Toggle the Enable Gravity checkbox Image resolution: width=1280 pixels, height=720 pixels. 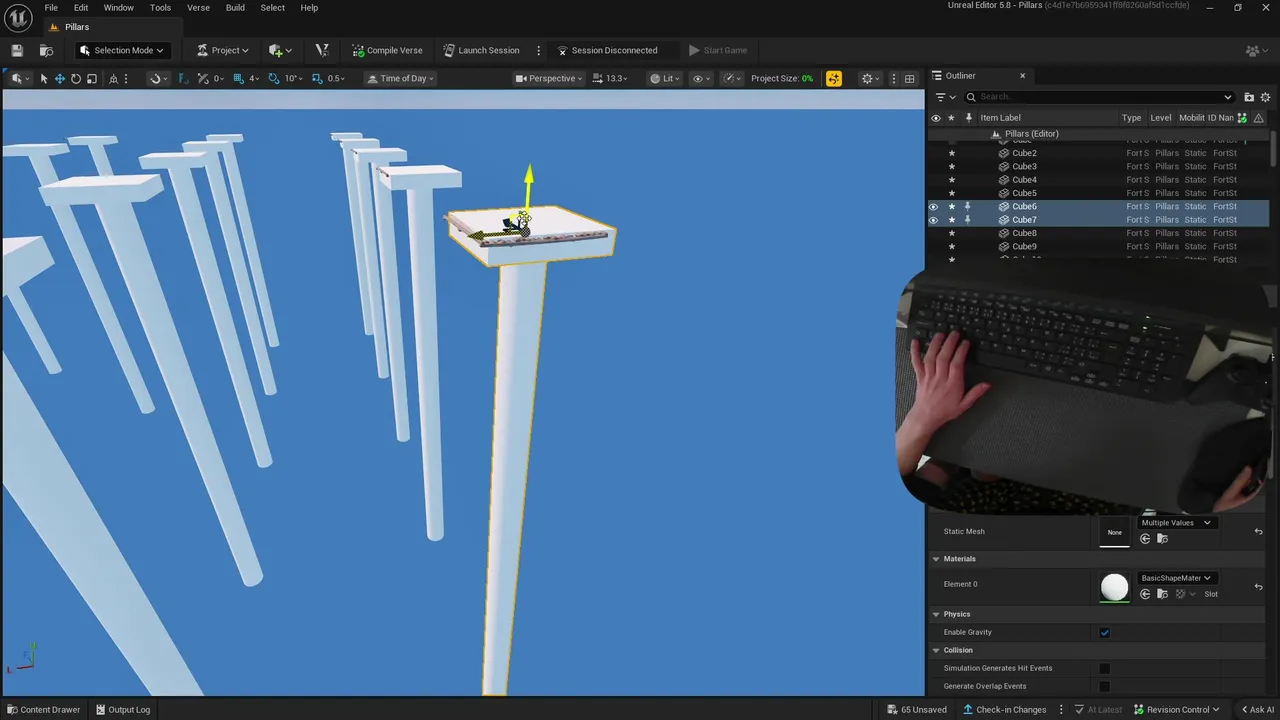(x=1105, y=632)
